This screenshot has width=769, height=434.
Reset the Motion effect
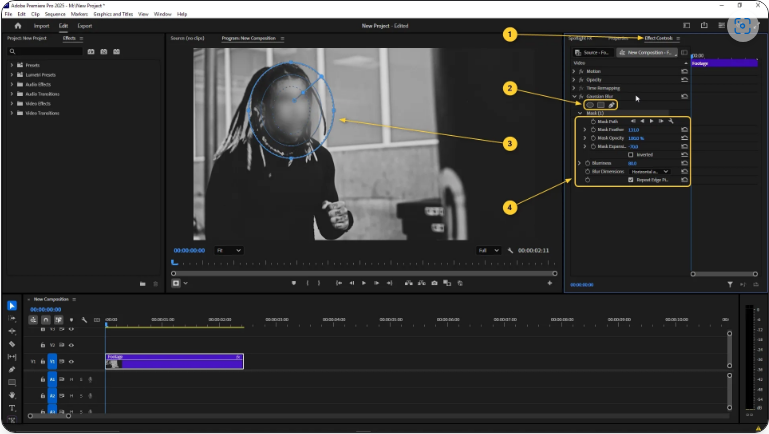[x=684, y=71]
